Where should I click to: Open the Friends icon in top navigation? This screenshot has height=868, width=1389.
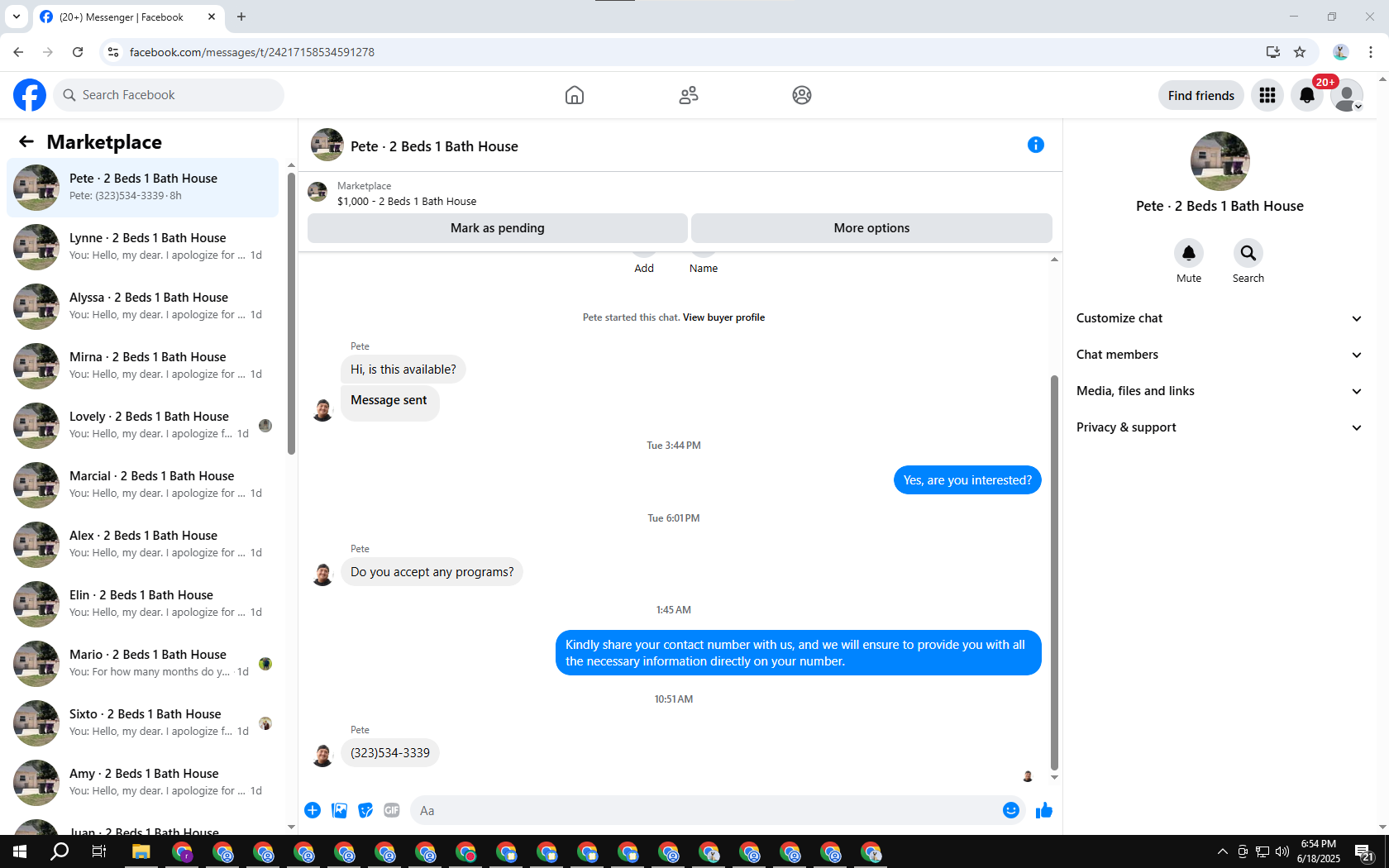pyautogui.click(x=689, y=95)
